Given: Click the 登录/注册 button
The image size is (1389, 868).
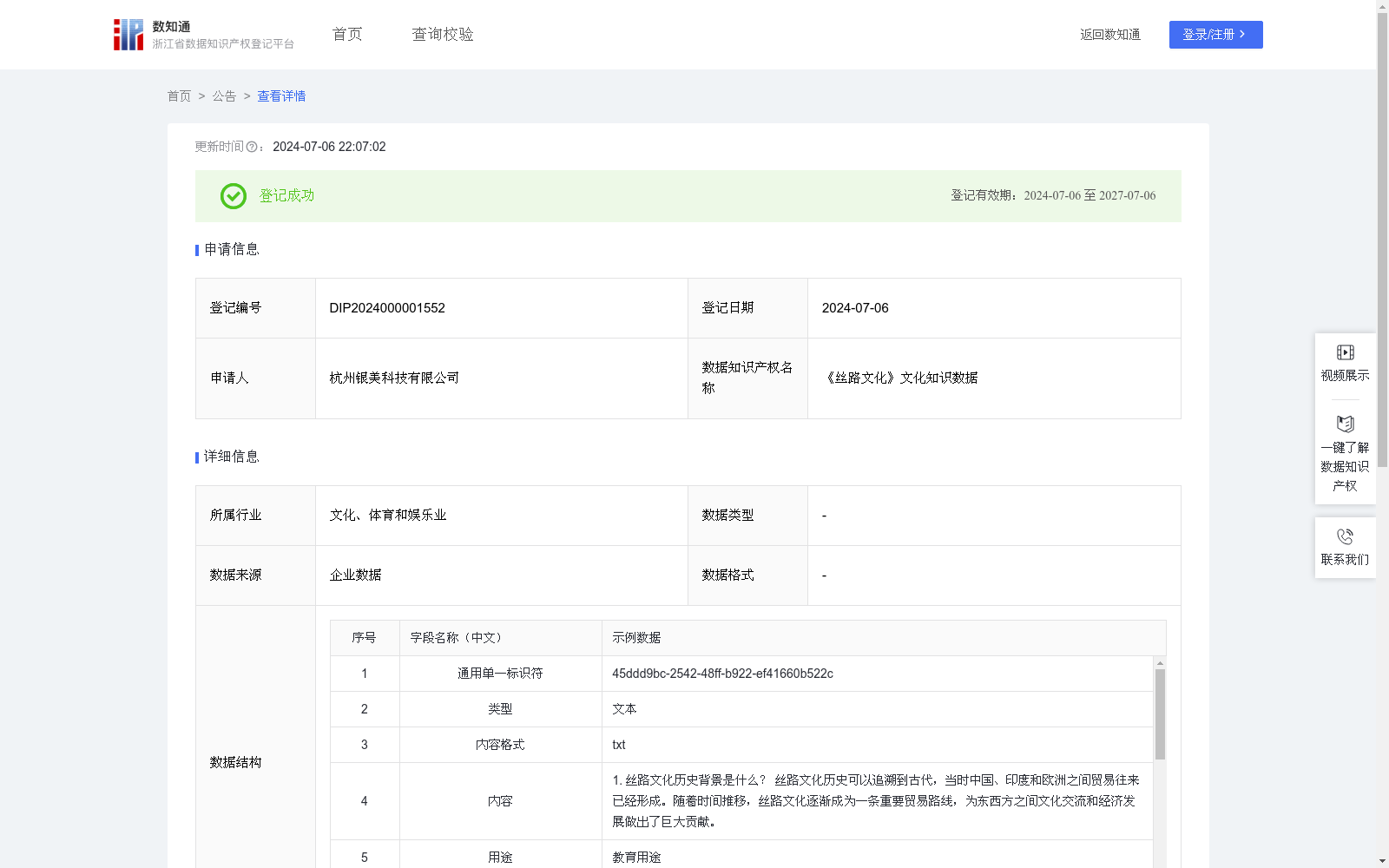Looking at the screenshot, I should coord(1215,35).
